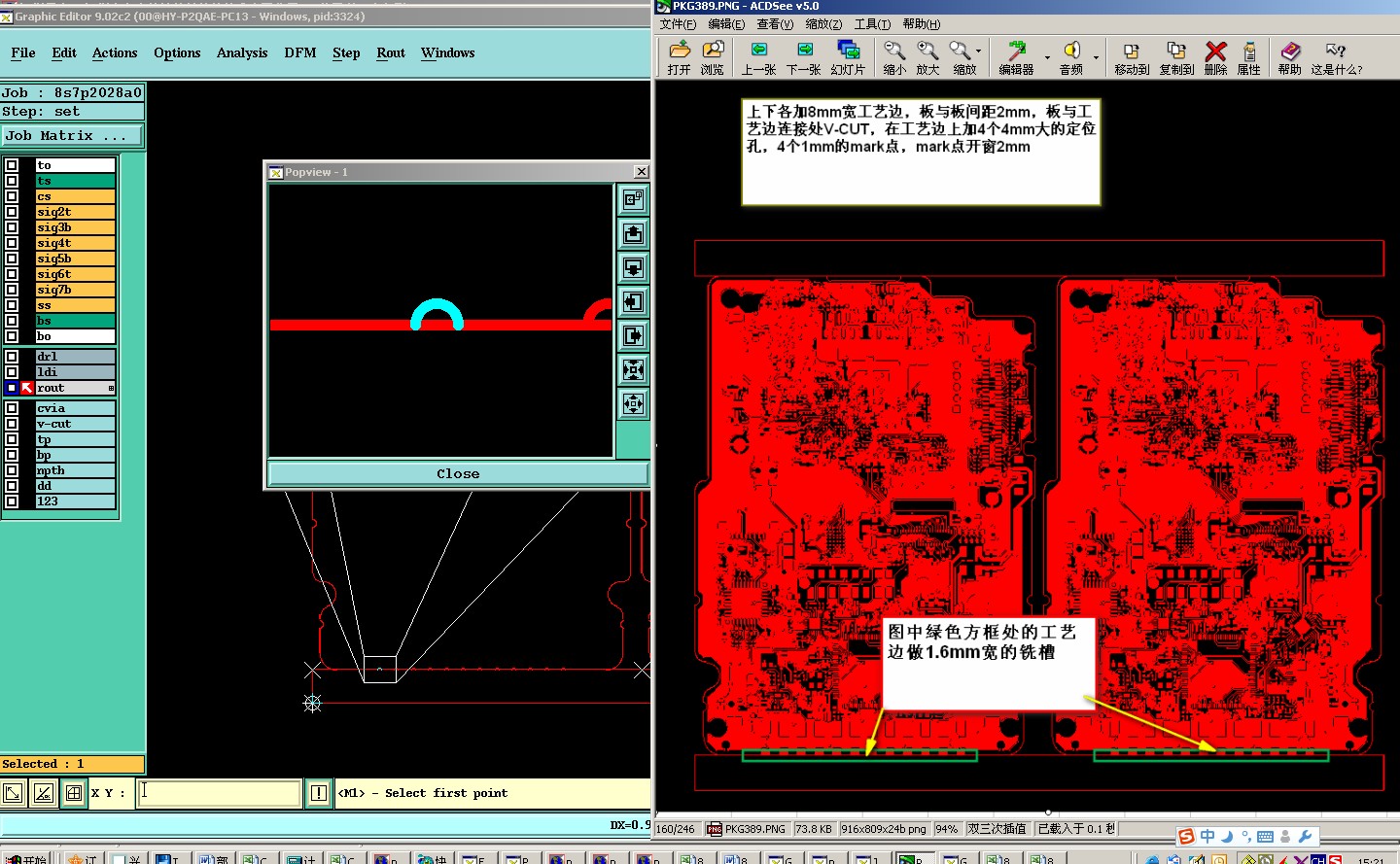
Task: Open the 查看(V) menu in ACDSee
Action: point(775,24)
